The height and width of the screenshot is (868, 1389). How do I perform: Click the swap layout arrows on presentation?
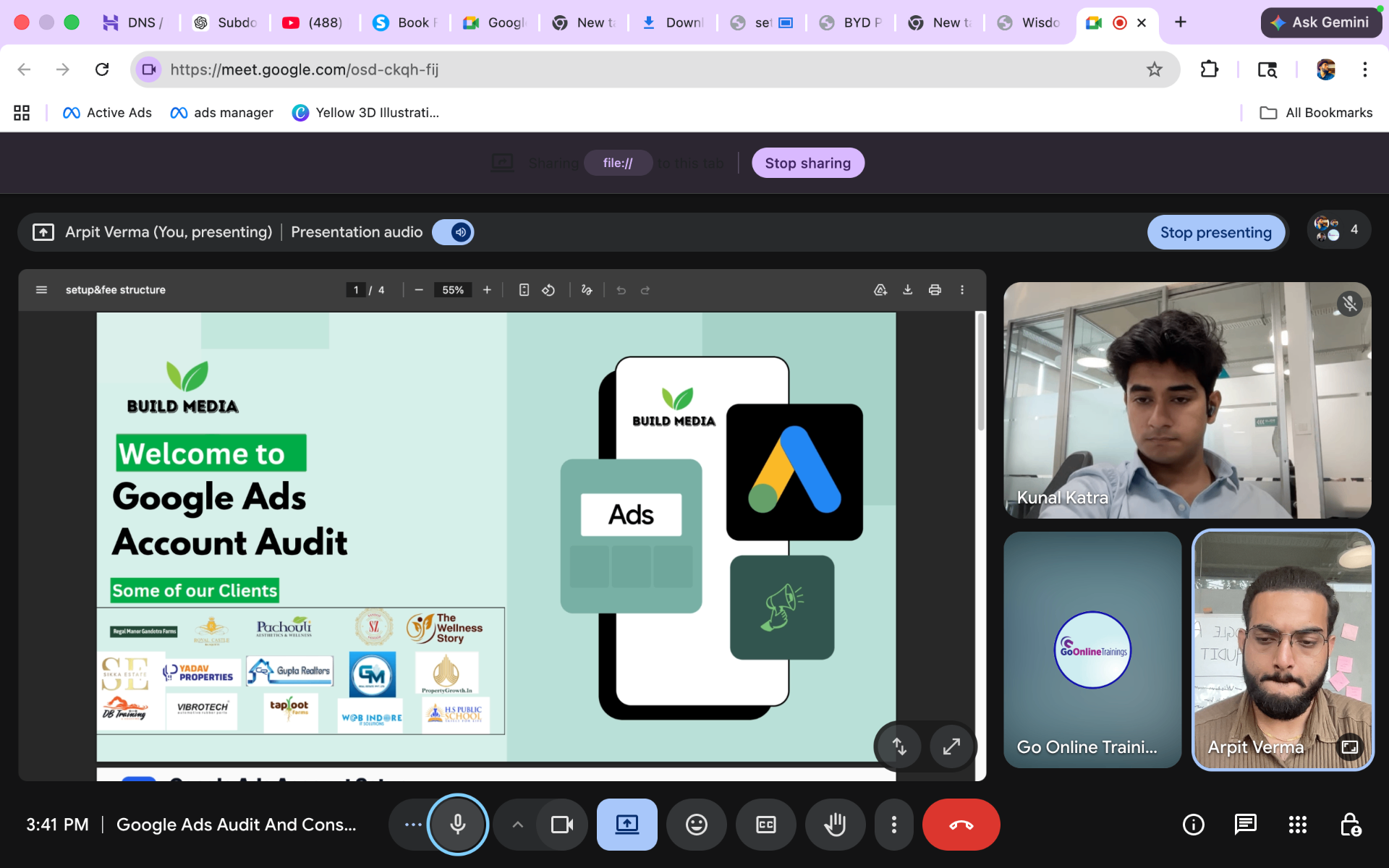pos(899,746)
